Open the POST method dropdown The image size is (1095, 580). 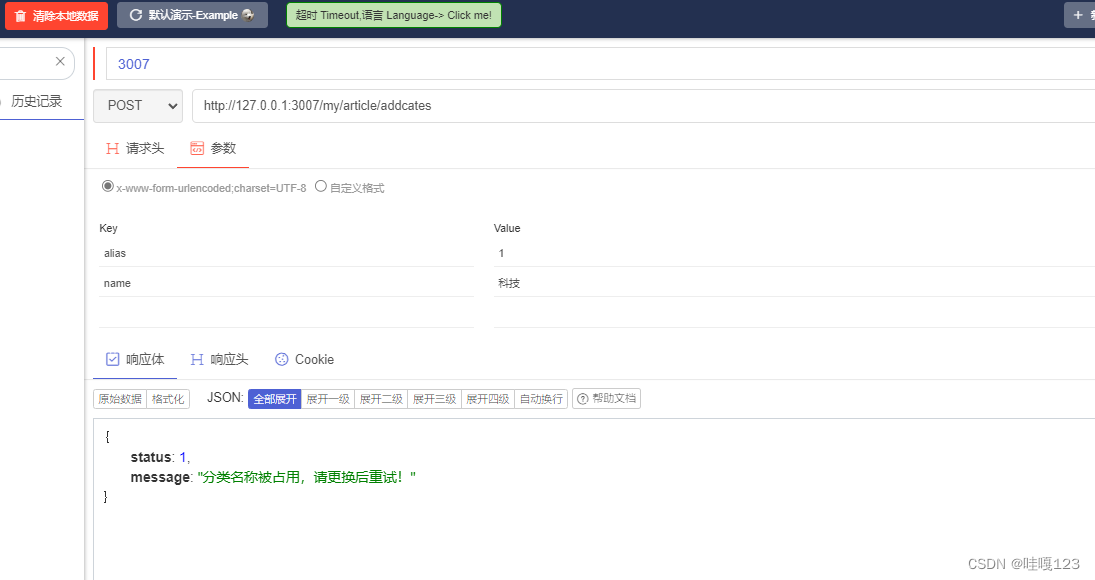(138, 105)
